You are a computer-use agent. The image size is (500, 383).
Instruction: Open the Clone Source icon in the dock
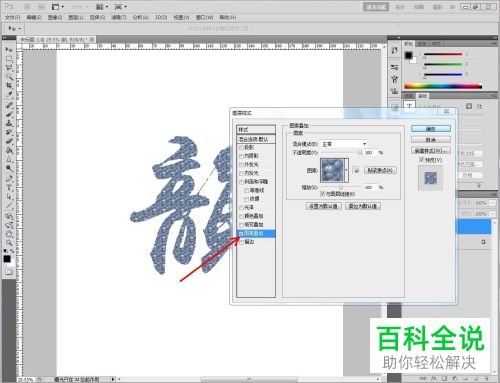click(394, 90)
